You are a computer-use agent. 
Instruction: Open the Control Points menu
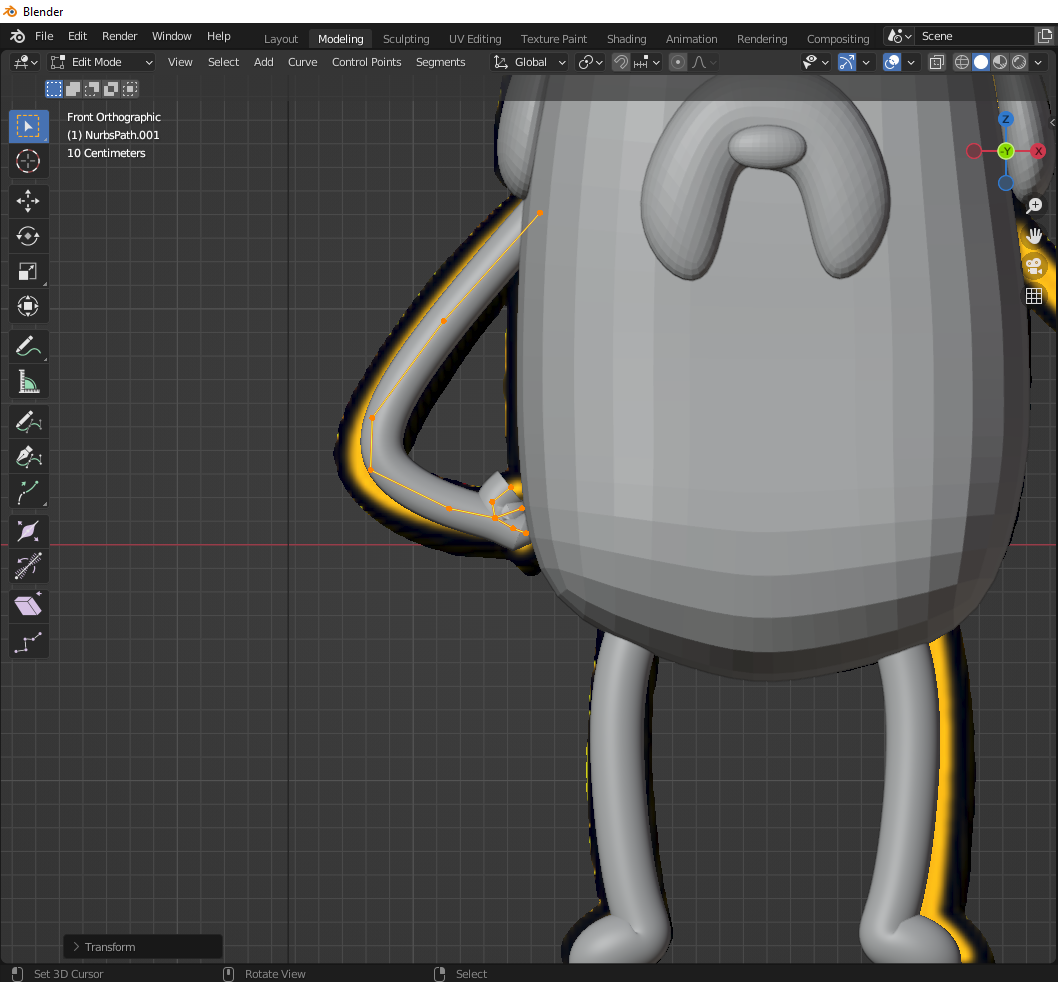click(366, 63)
